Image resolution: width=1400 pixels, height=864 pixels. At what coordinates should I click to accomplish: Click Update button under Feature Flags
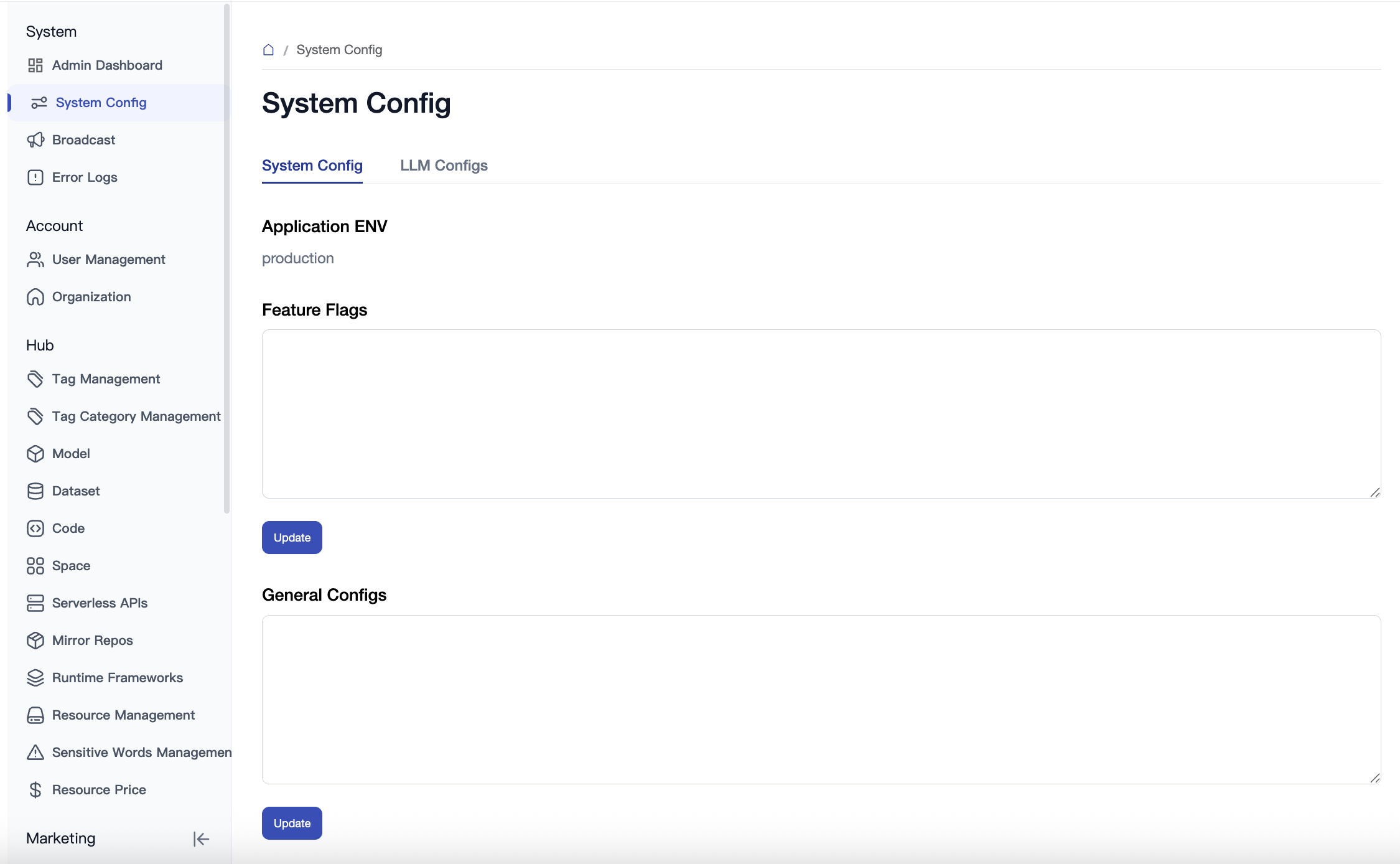coord(292,537)
